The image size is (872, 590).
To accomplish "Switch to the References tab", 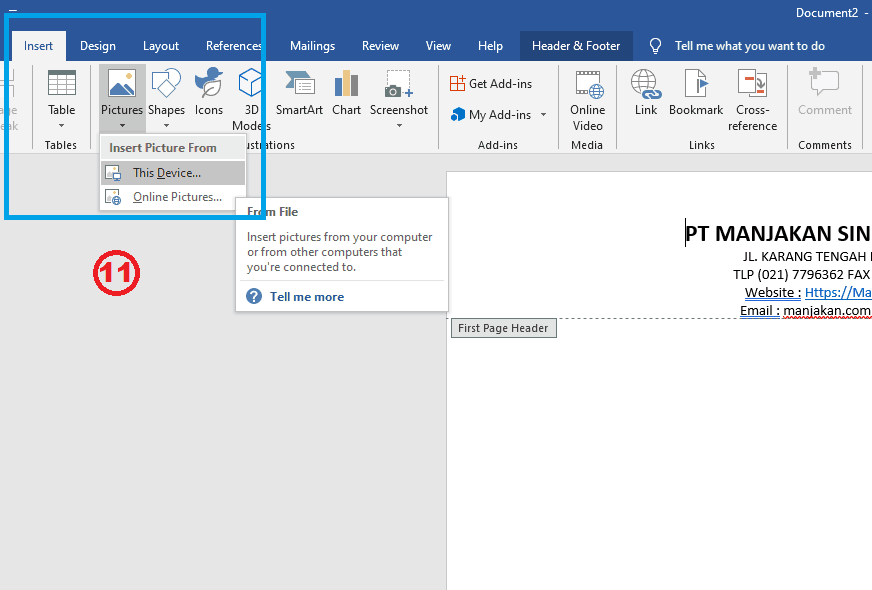I will [x=234, y=46].
